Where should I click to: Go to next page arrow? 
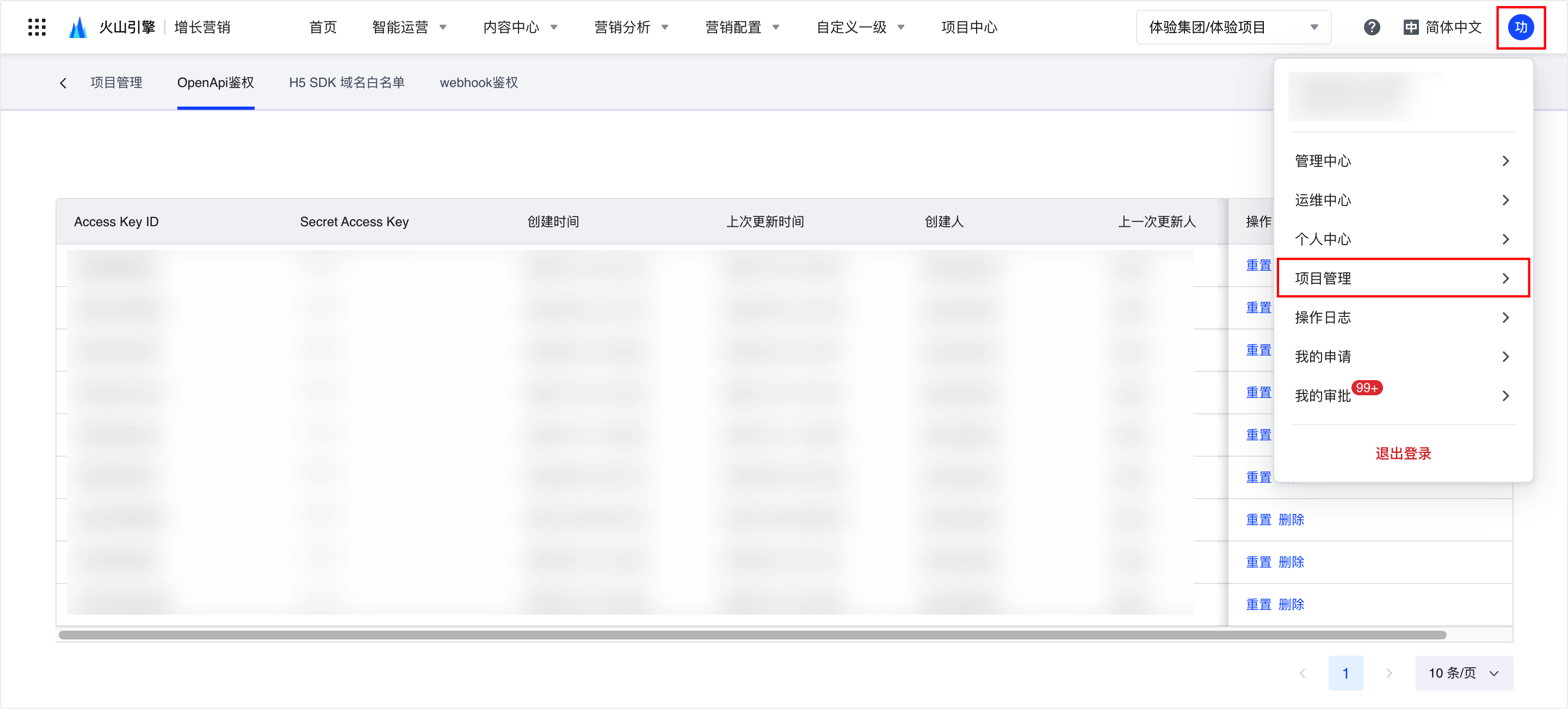click(1389, 673)
